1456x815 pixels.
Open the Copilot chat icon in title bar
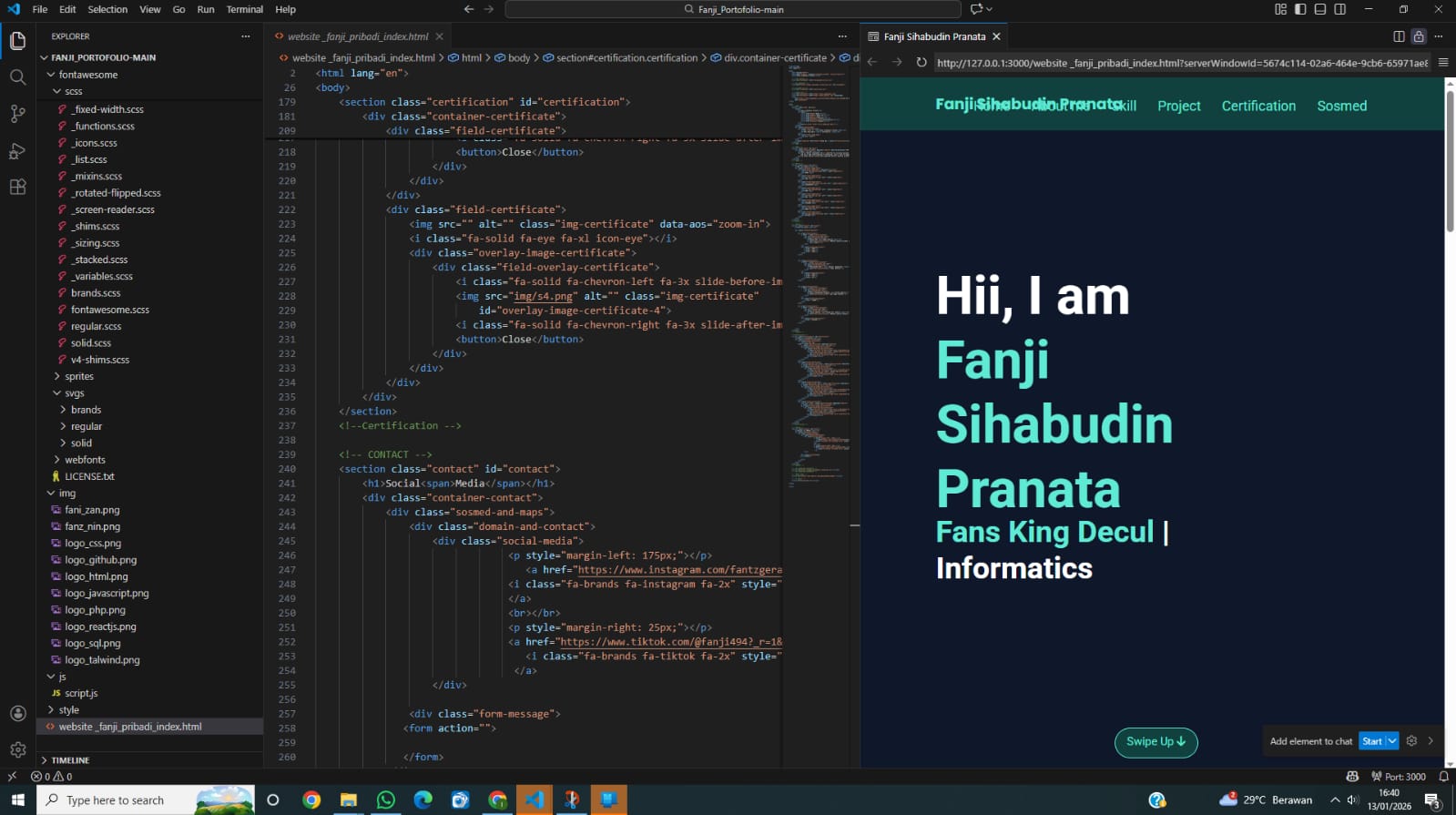coord(976,9)
